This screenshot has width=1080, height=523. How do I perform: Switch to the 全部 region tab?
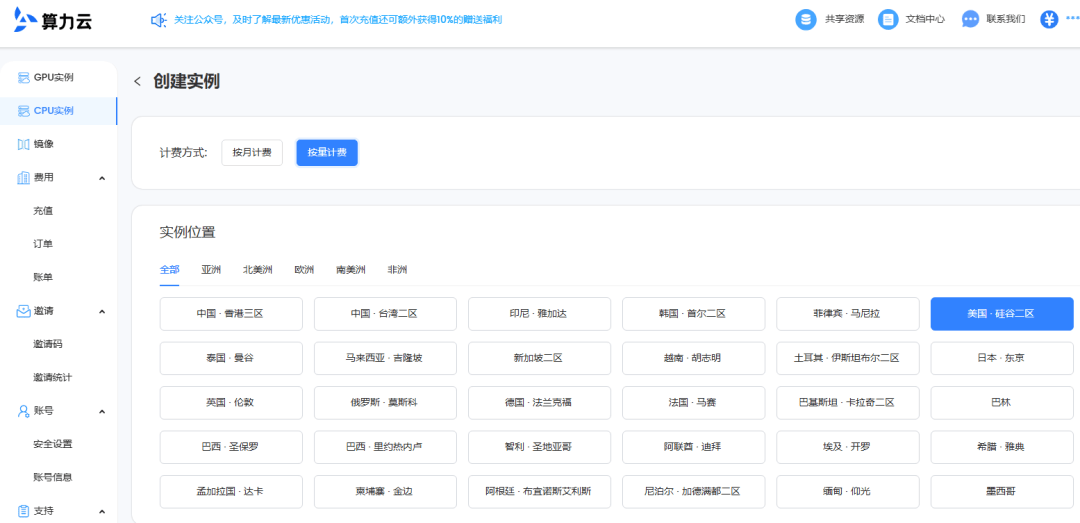pos(169,269)
